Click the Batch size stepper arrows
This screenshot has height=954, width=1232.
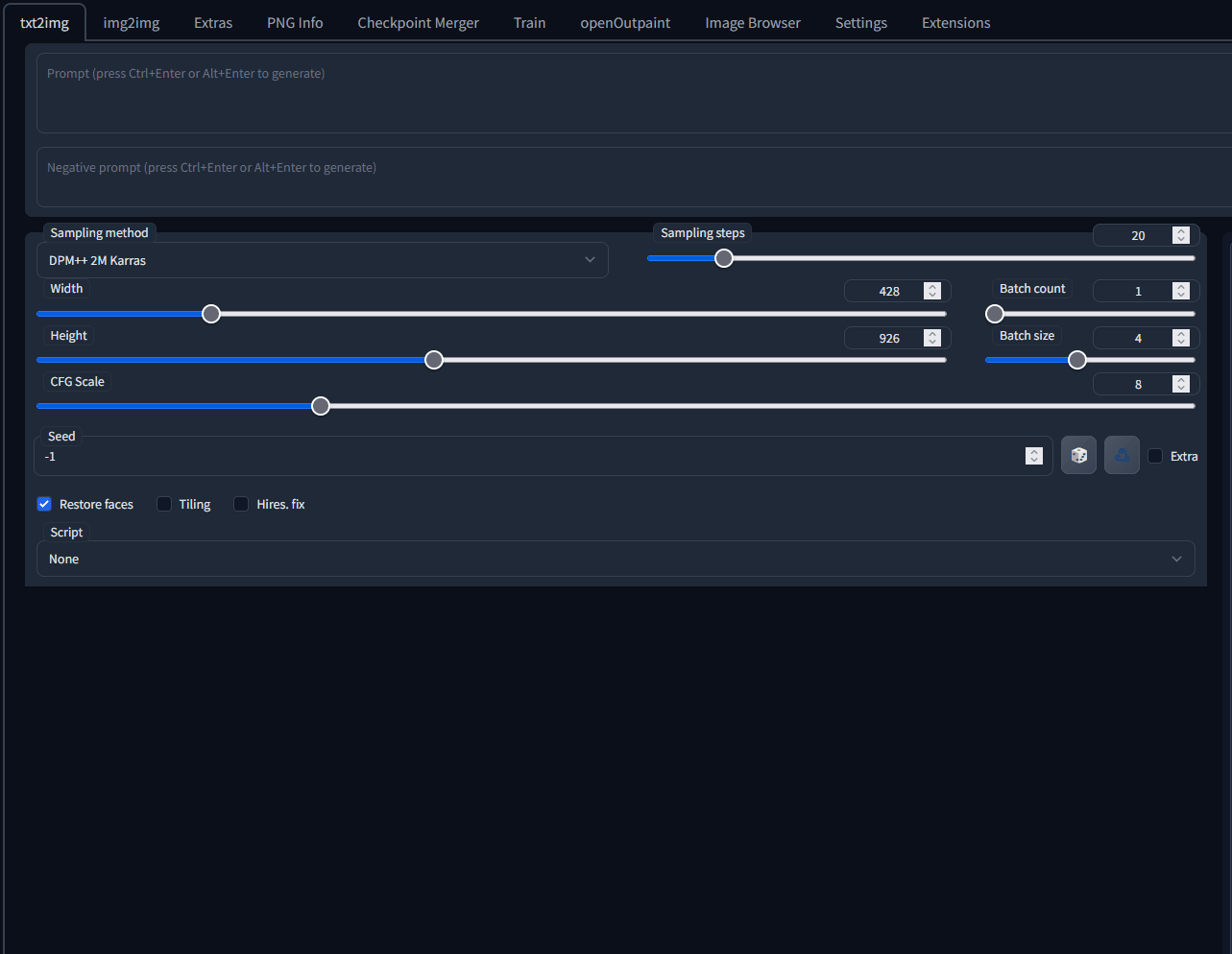coord(1181,338)
